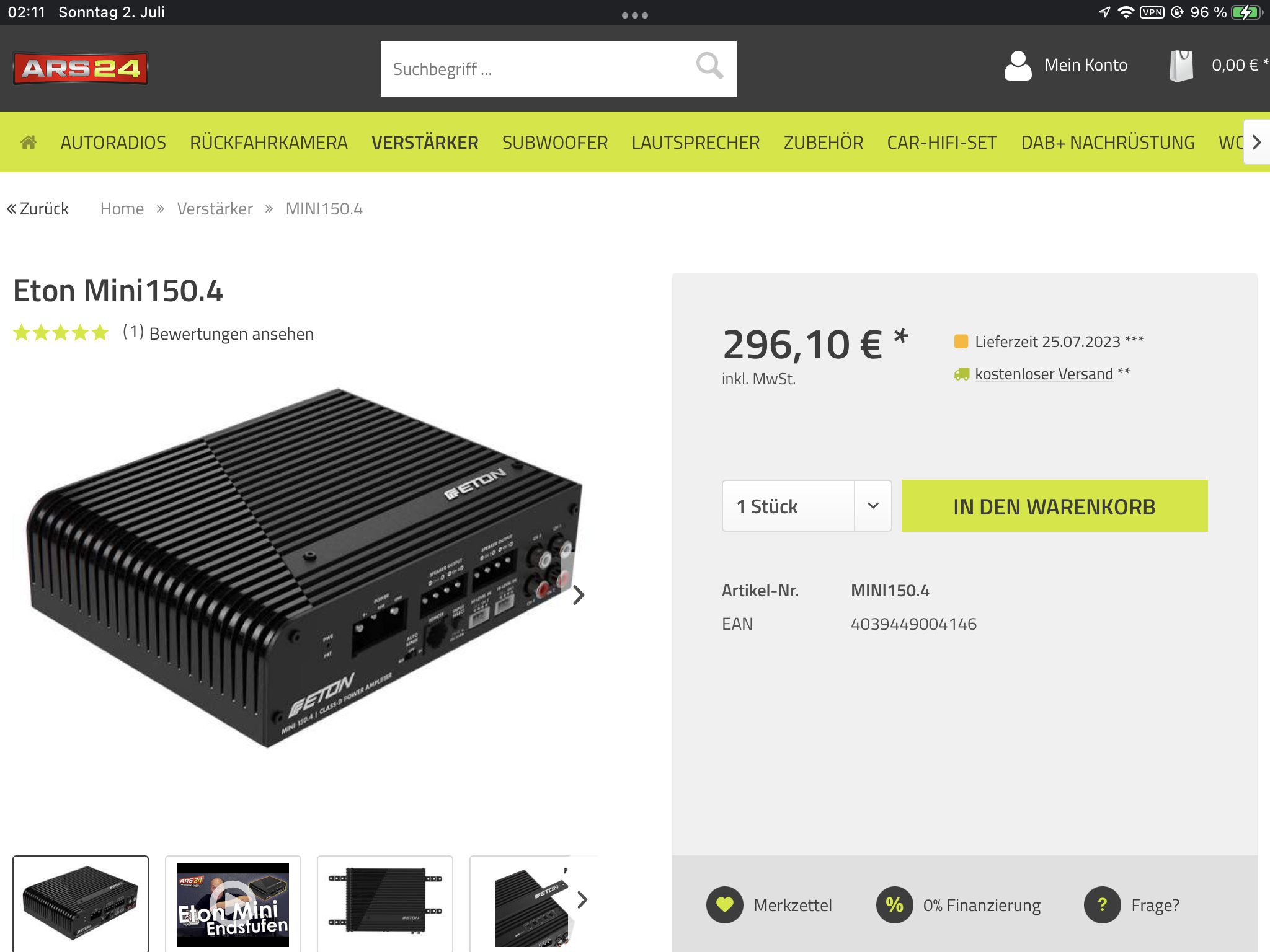Open Mein Konto user account icon
Image resolution: width=1270 pixels, height=952 pixels.
(1018, 66)
